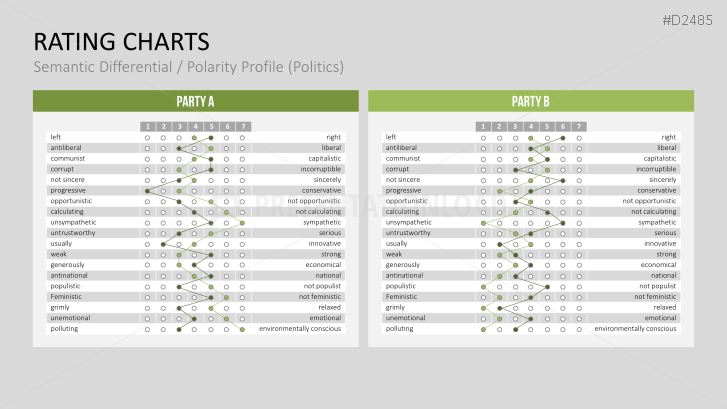Viewport: 727px width, 409px height.
Task: Click column header 4 in the Party B chart
Action: click(531, 126)
